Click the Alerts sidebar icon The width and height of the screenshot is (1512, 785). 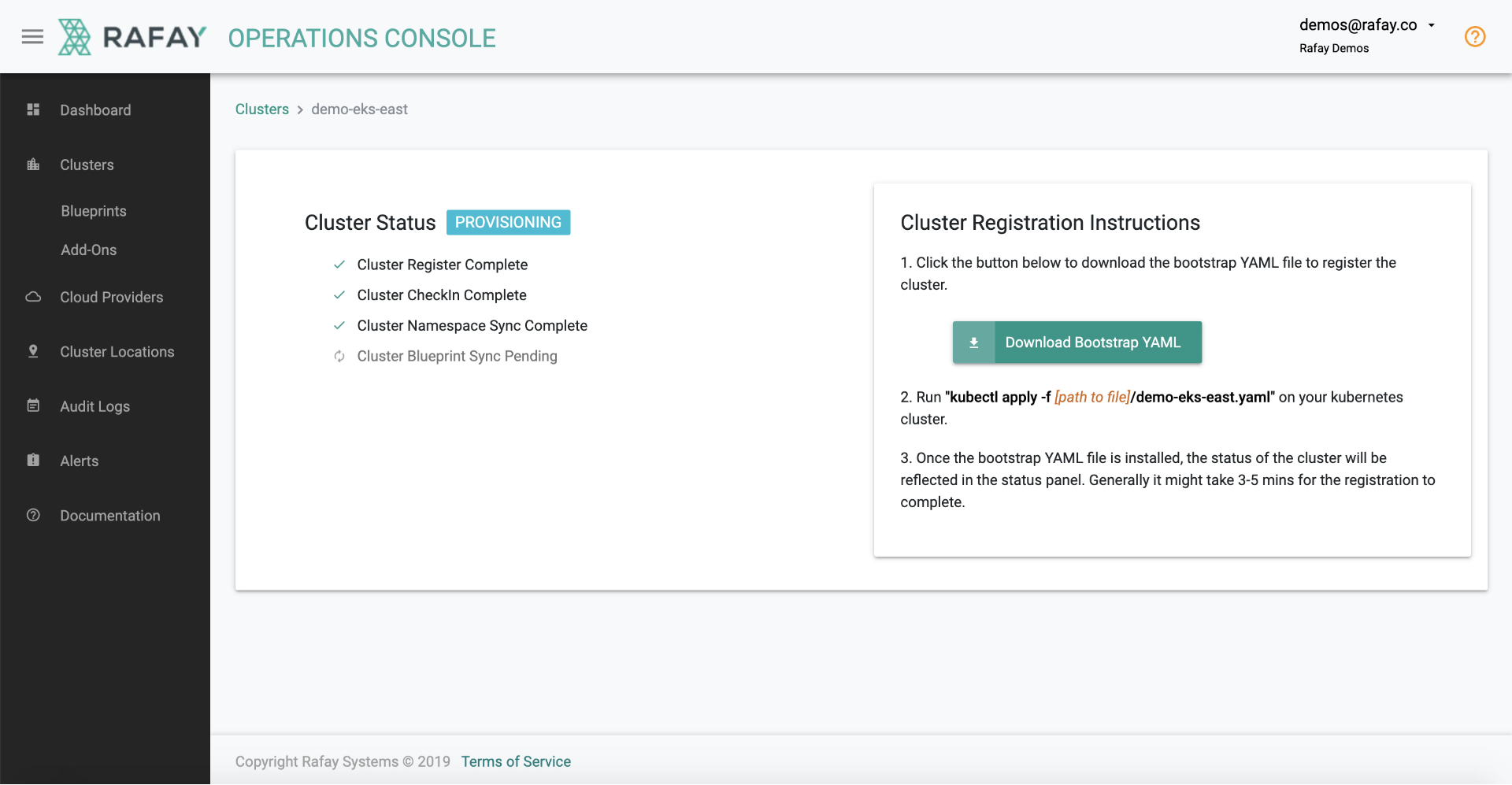pos(33,460)
